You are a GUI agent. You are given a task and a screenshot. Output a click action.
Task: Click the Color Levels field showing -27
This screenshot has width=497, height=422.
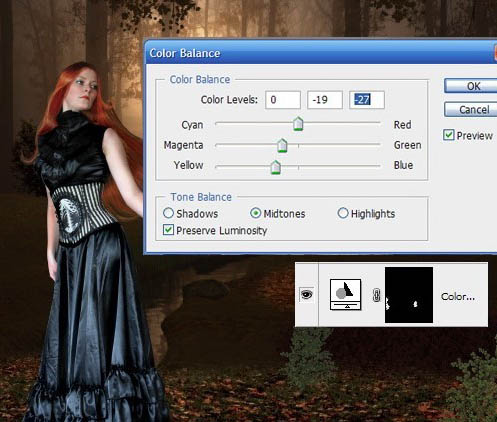(367, 100)
